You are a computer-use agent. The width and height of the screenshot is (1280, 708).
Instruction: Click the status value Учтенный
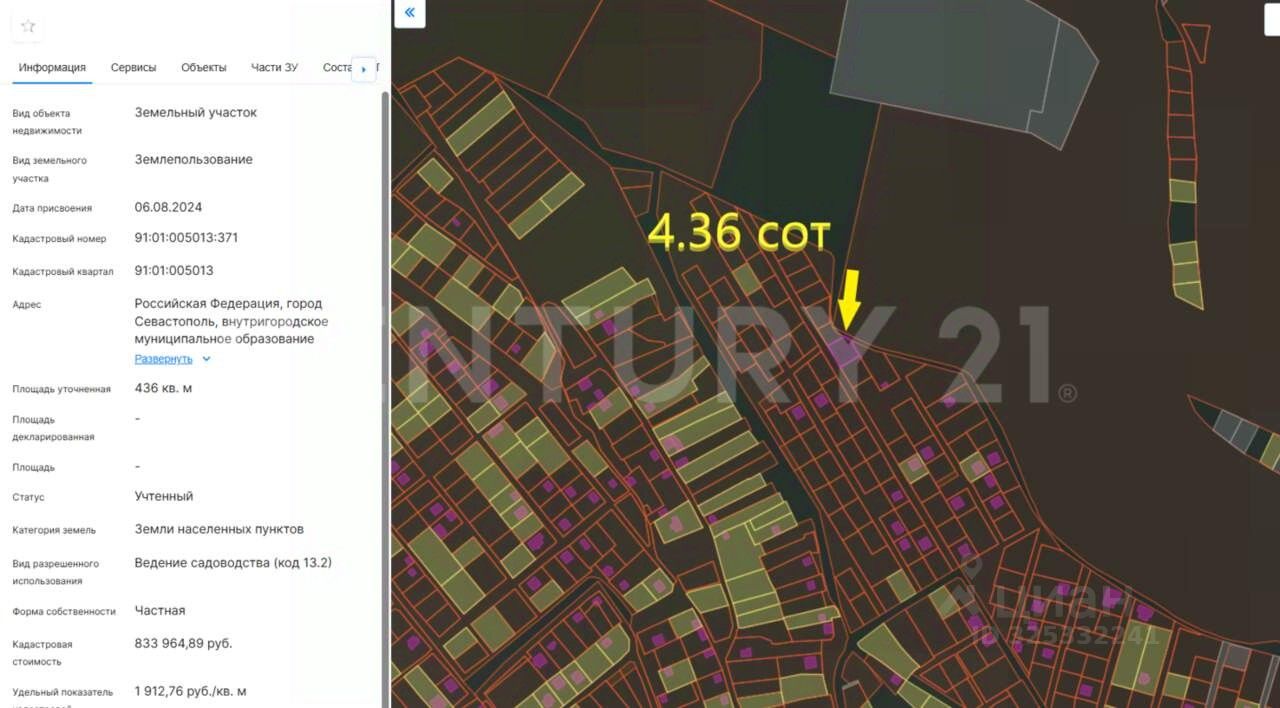(x=164, y=496)
